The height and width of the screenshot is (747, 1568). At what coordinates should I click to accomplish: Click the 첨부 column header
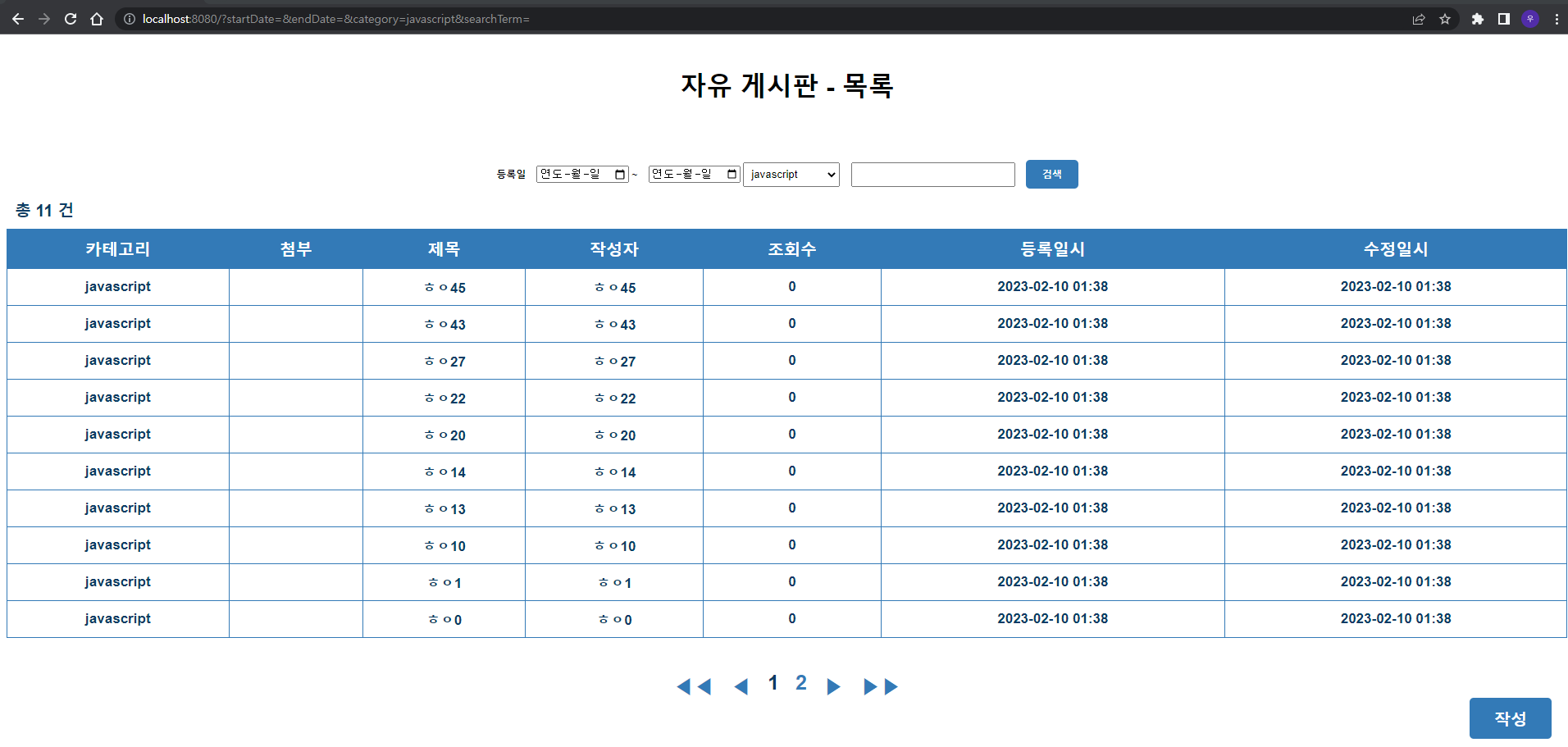(296, 249)
